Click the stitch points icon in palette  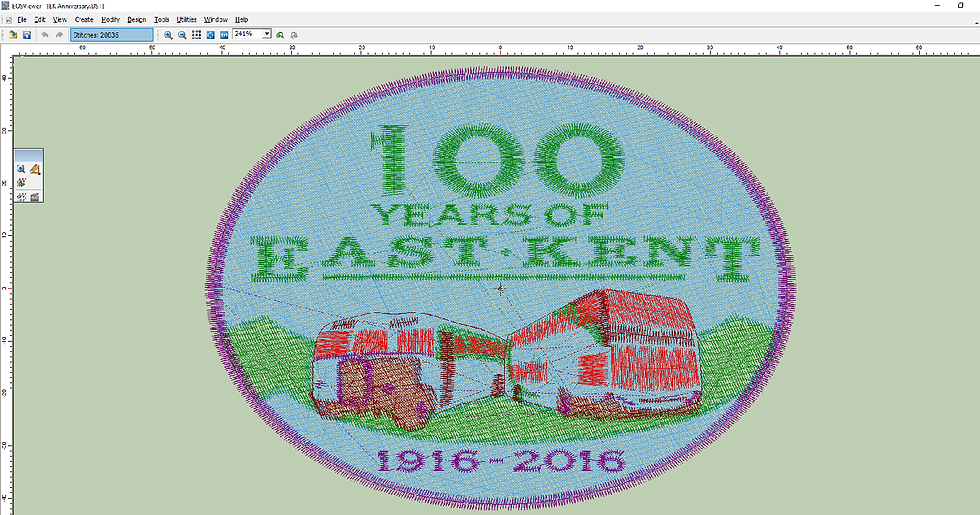[21, 197]
